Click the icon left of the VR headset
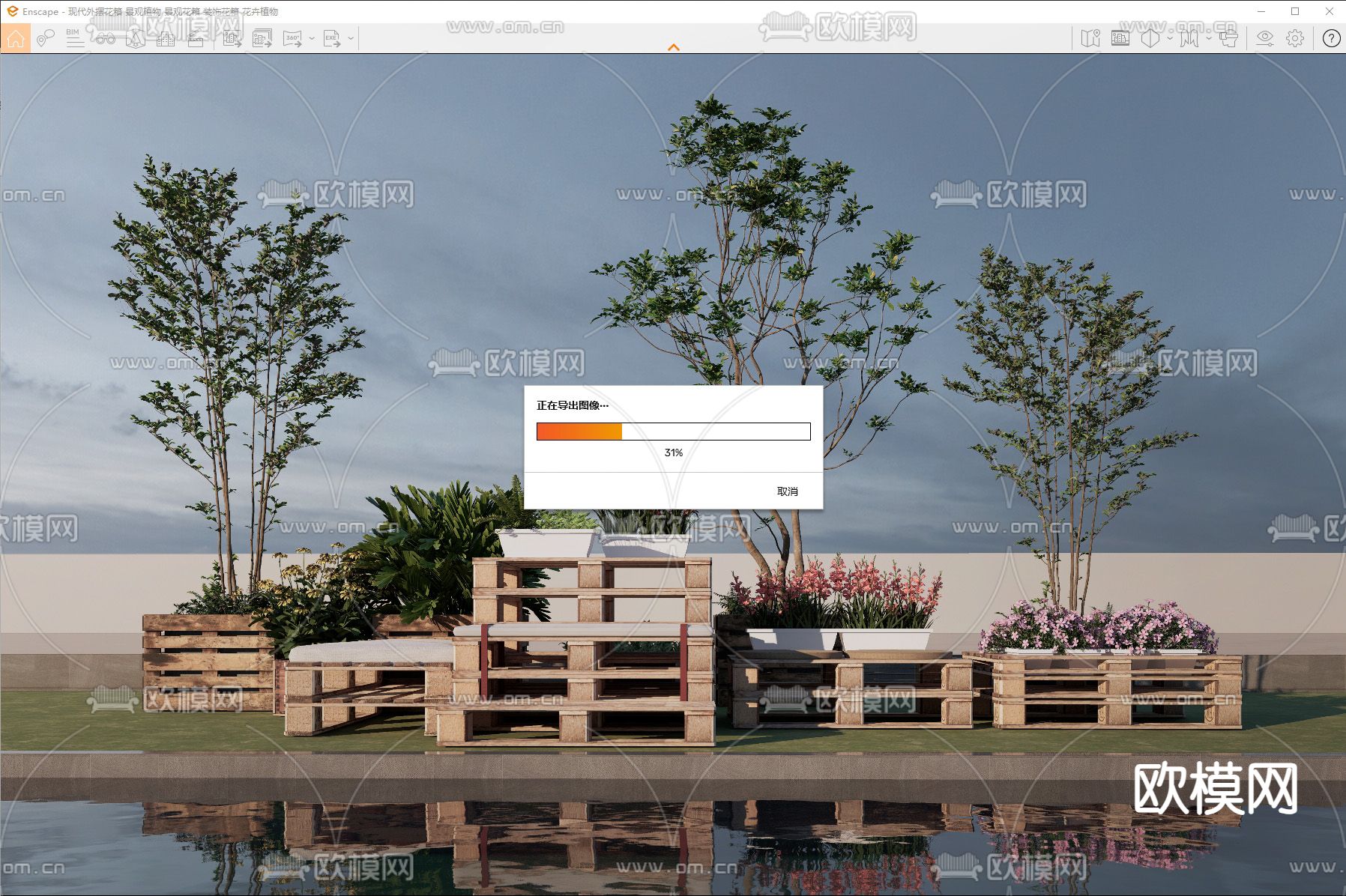The height and width of the screenshot is (896, 1346). [x=1189, y=38]
